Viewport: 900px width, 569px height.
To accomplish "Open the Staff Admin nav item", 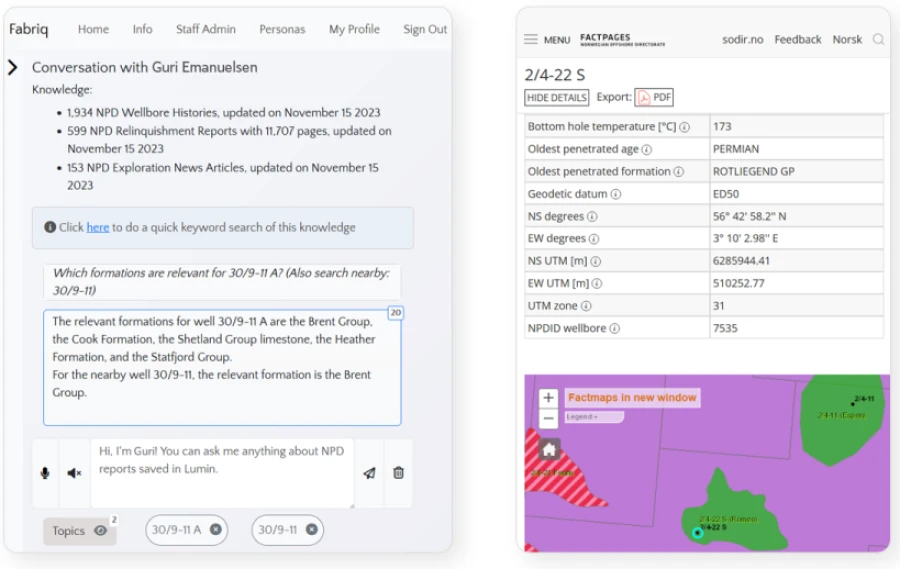I will tap(205, 29).
